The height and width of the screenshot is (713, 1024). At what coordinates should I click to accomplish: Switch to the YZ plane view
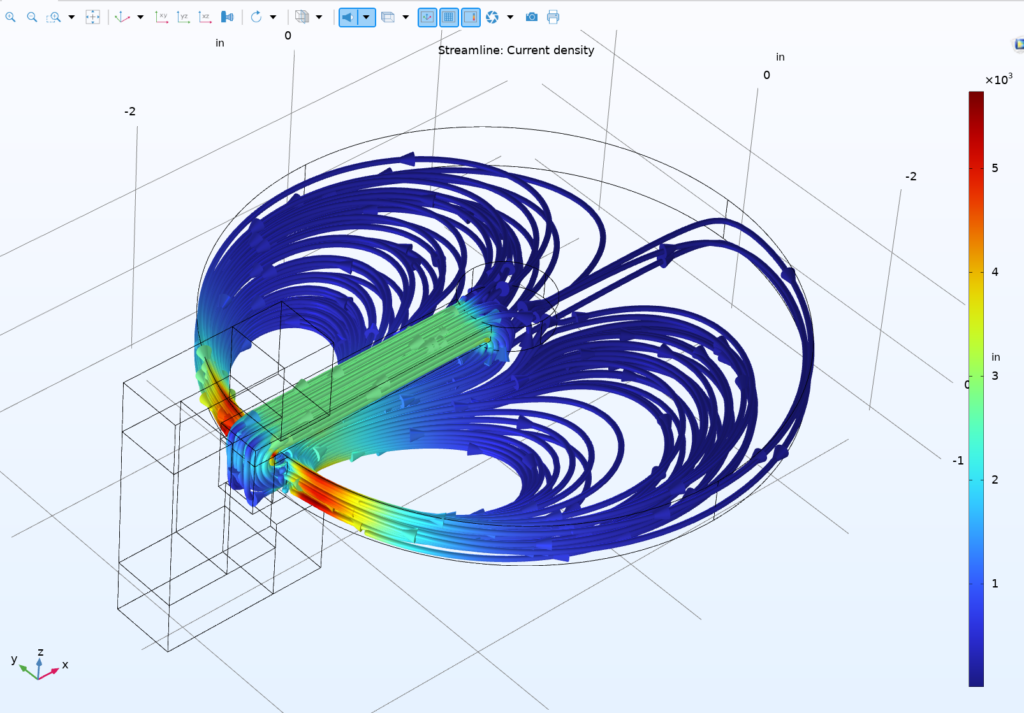click(184, 17)
